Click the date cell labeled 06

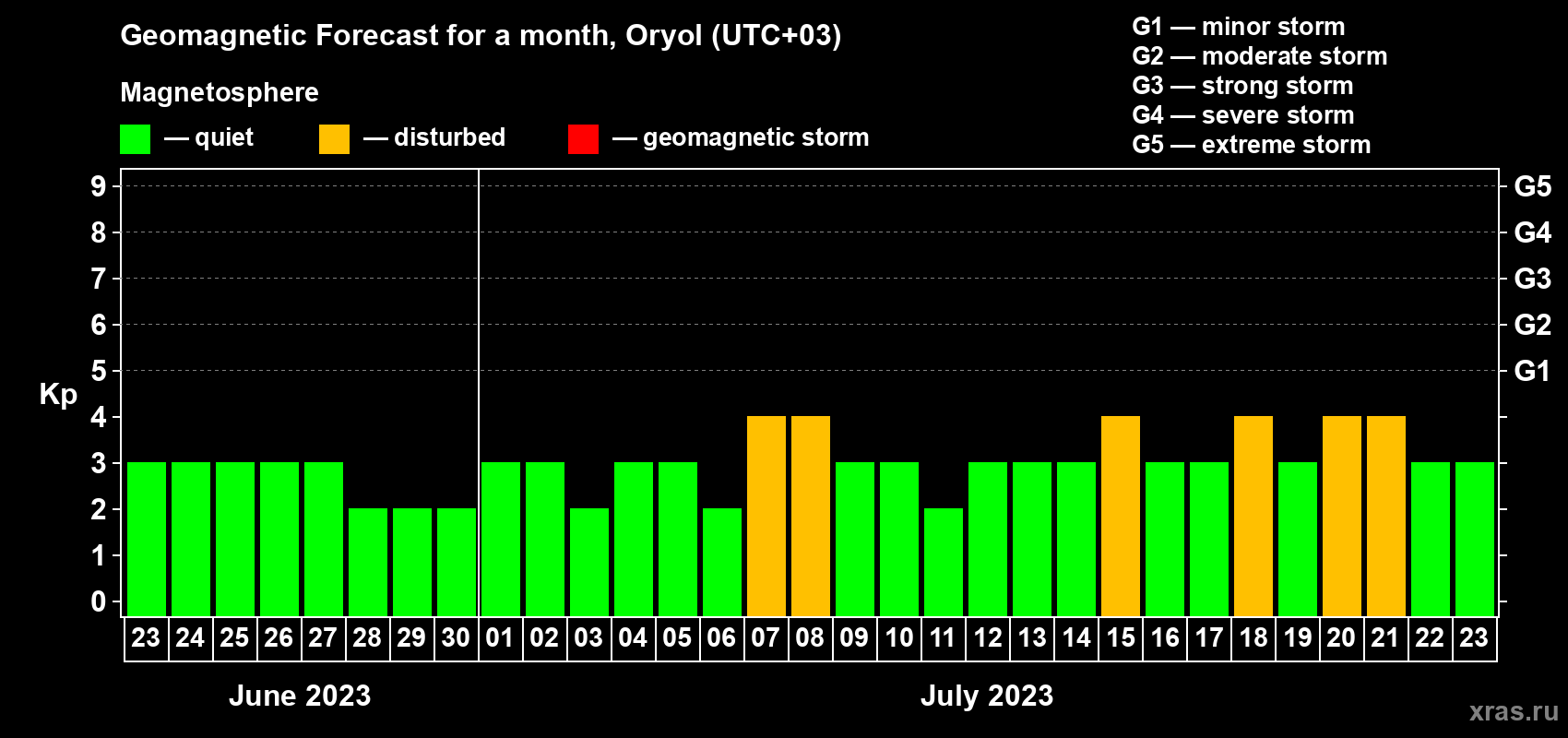[722, 638]
